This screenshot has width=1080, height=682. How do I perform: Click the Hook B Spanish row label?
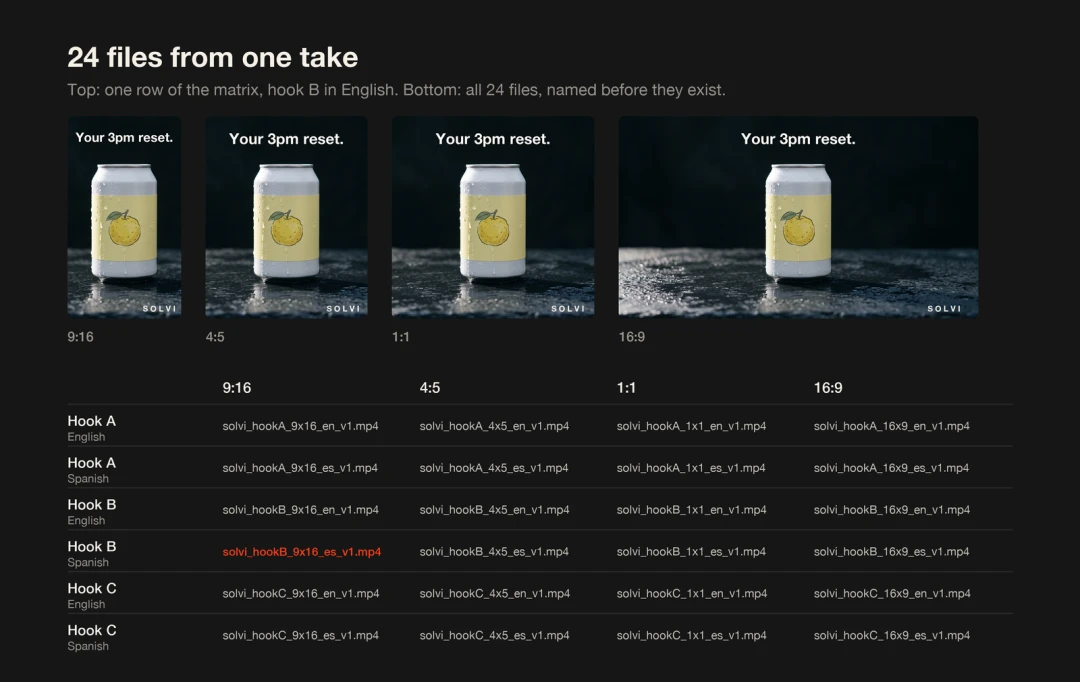point(92,554)
